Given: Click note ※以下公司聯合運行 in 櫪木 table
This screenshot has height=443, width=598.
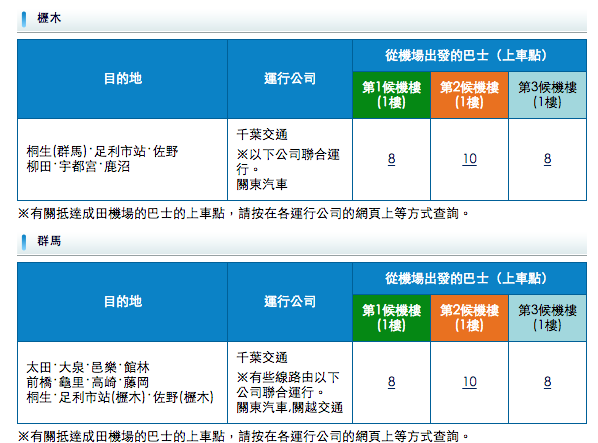Looking at the screenshot, I should pyautogui.click(x=288, y=162).
